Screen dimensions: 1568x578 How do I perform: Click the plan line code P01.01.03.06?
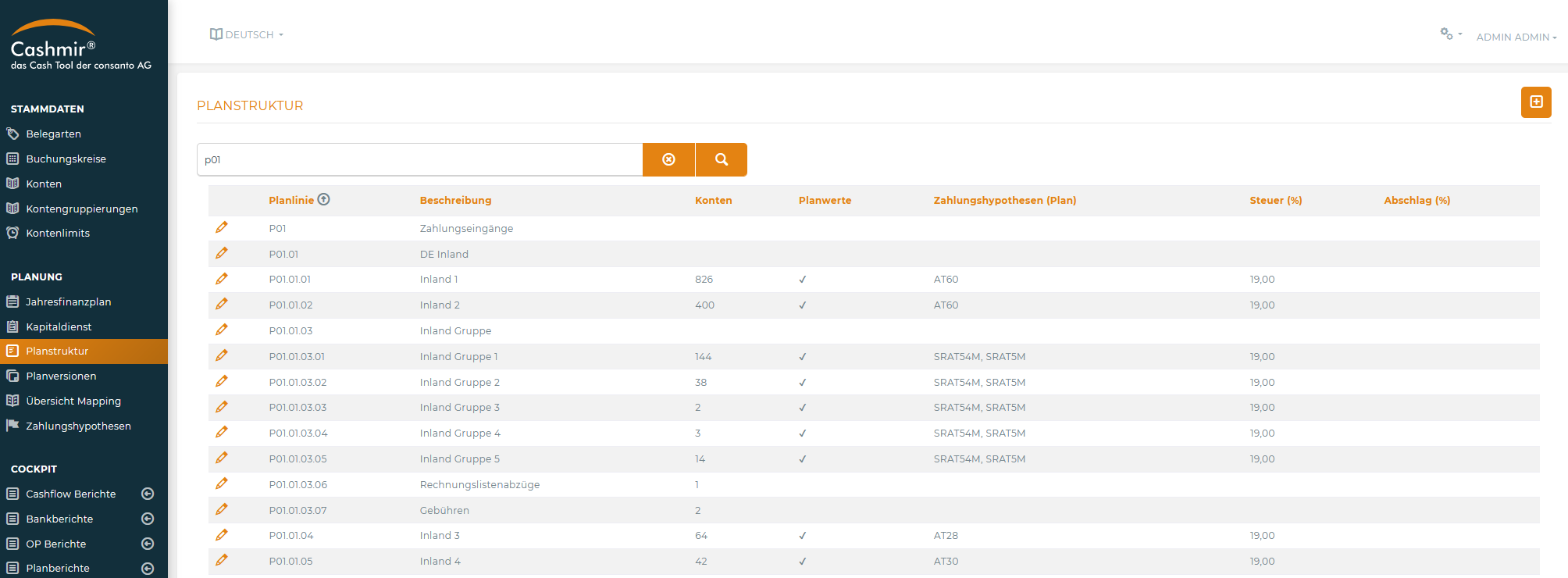[298, 484]
